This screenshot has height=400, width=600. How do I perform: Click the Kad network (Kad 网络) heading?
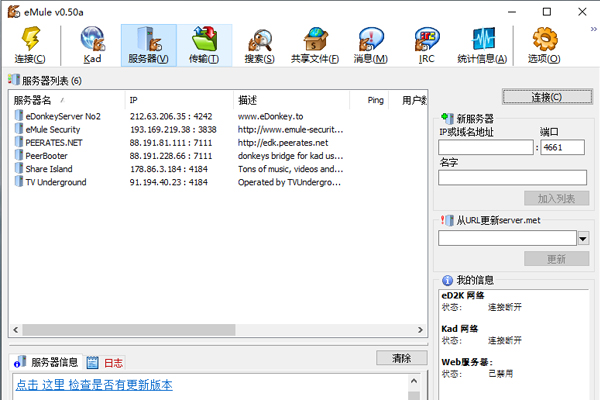(460, 329)
